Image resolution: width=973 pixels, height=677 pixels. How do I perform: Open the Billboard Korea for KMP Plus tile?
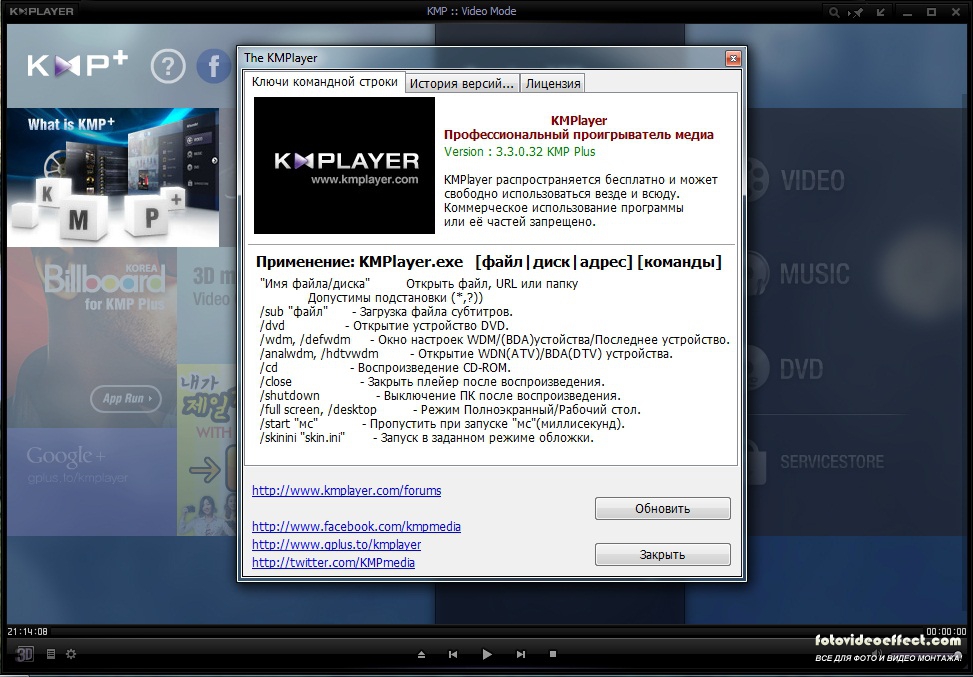click(92, 337)
